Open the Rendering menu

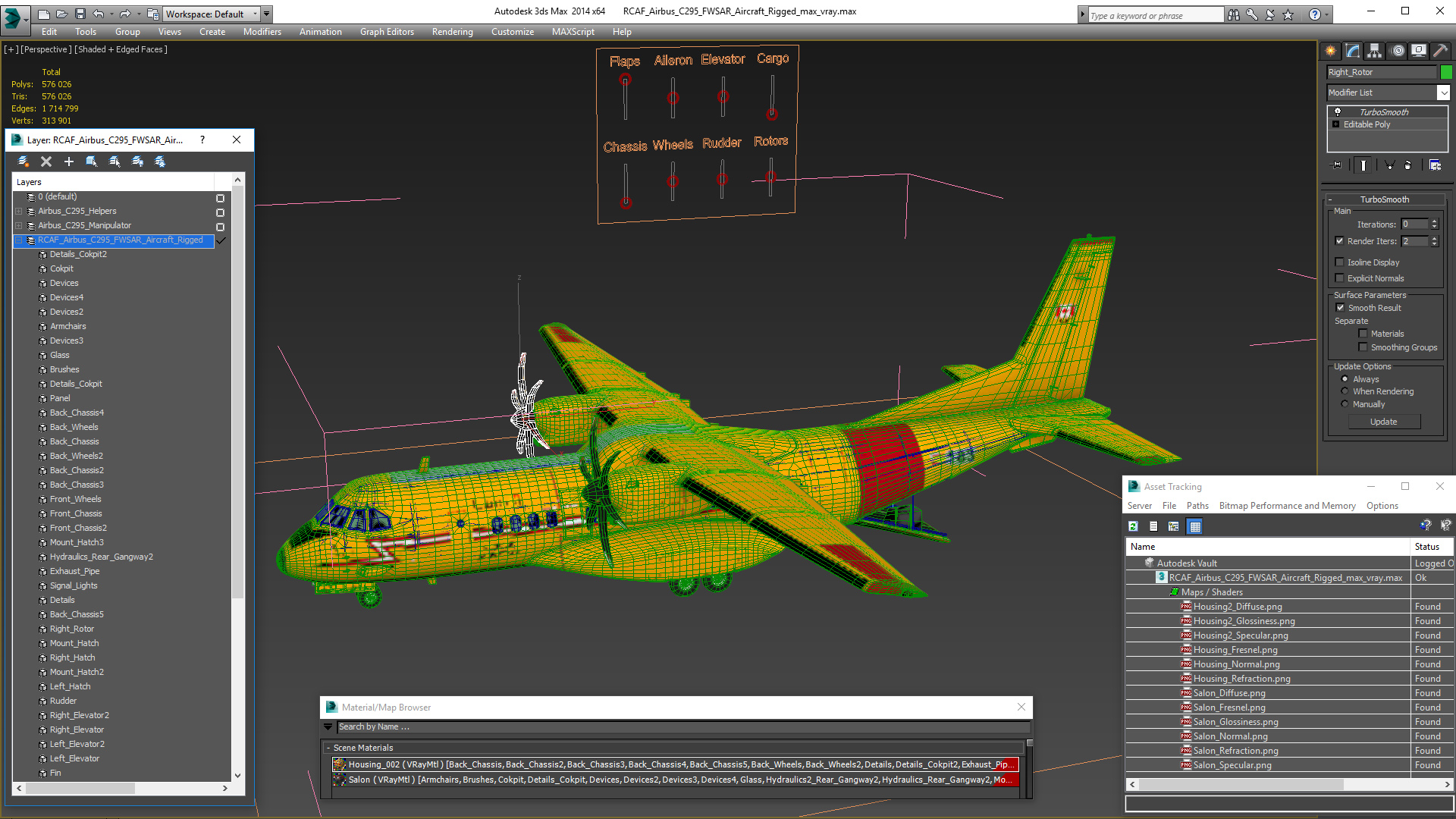(452, 32)
